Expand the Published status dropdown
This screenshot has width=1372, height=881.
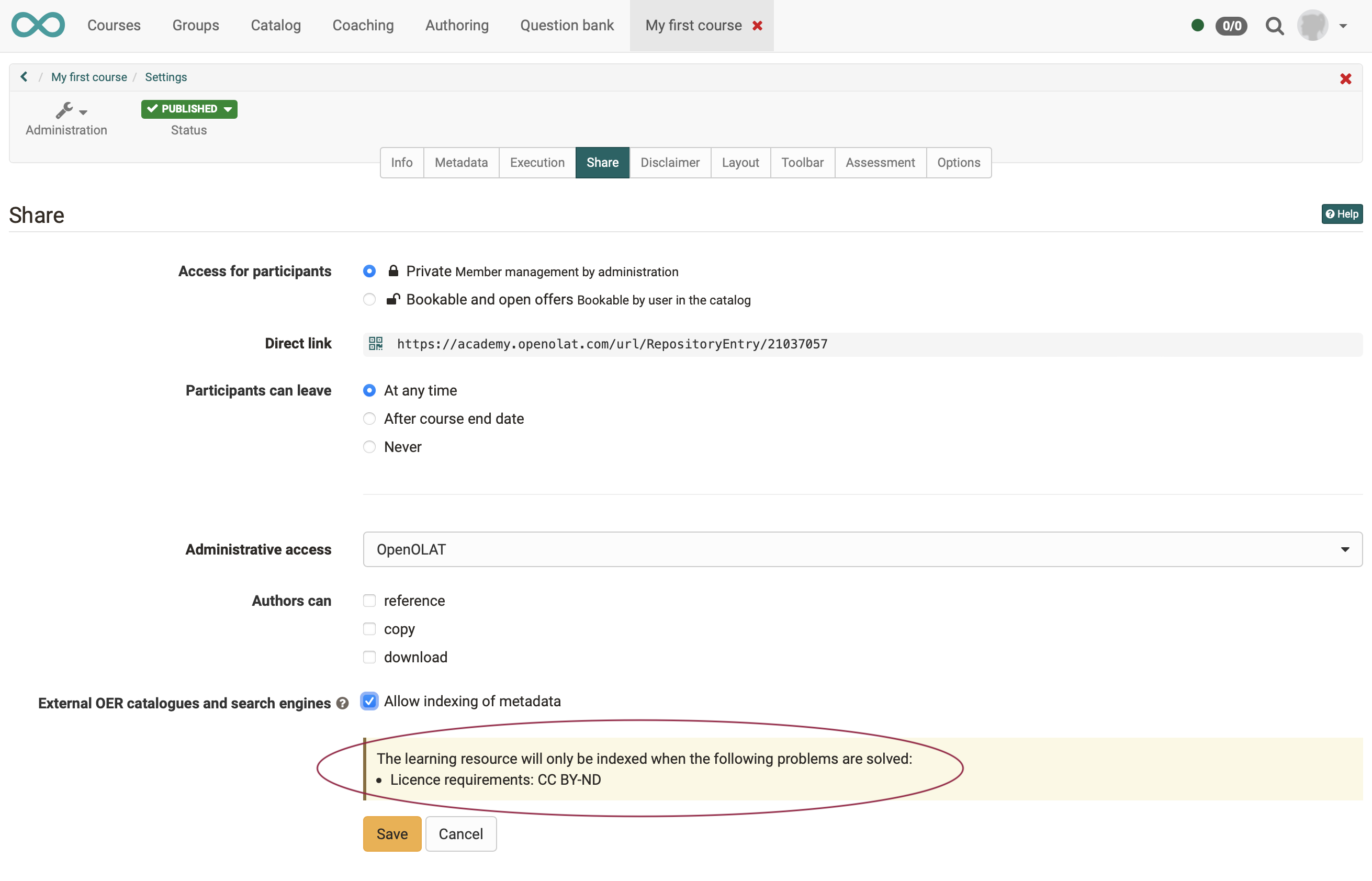[189, 109]
